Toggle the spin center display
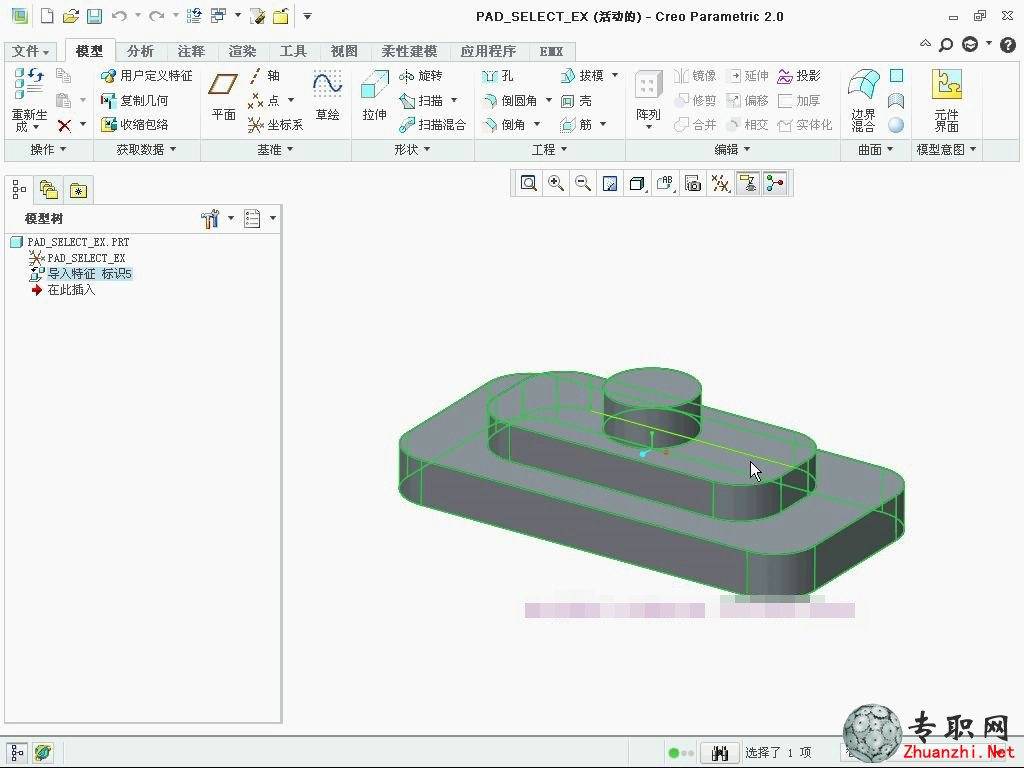 pyautogui.click(x=775, y=184)
